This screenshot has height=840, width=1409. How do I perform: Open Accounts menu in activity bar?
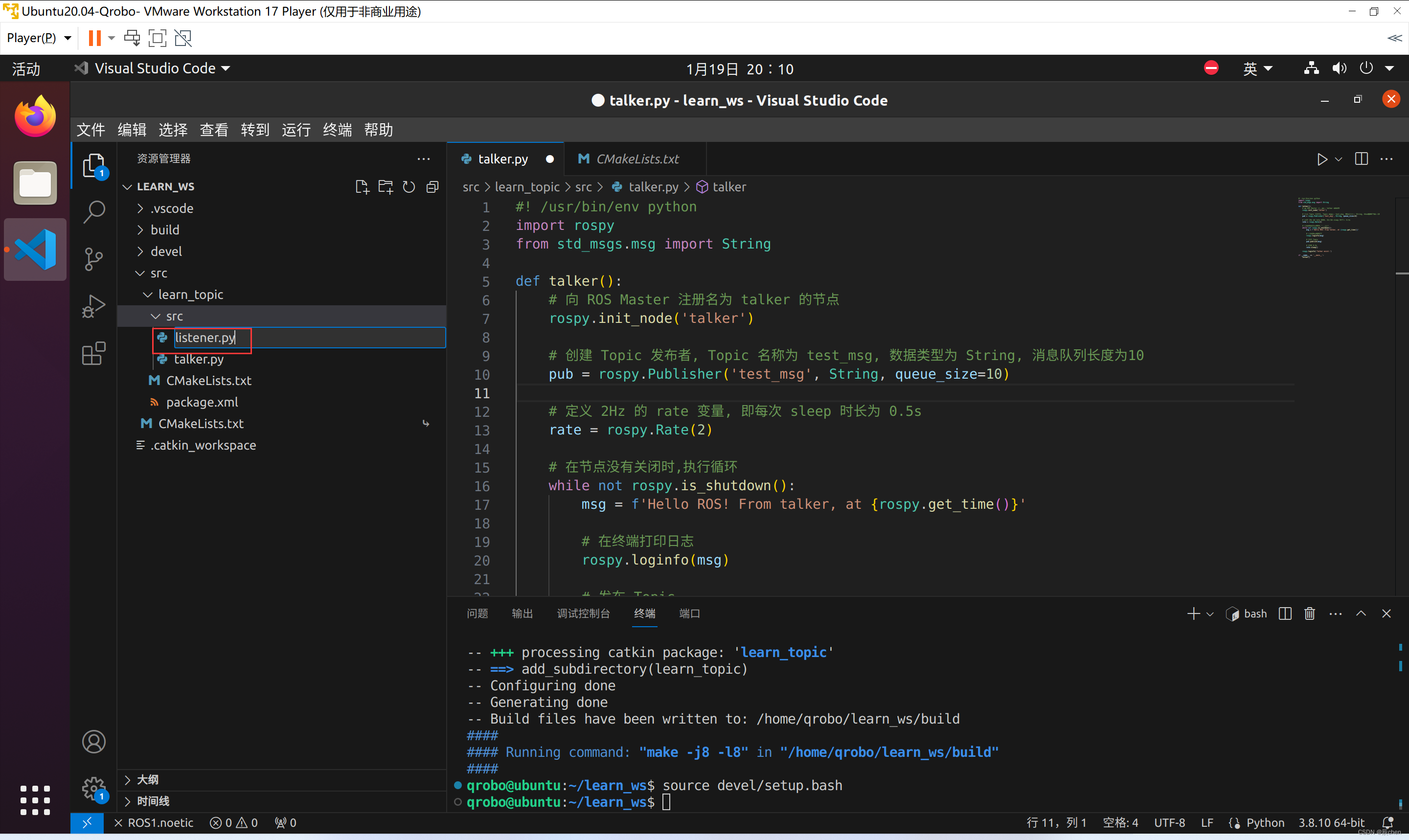pyautogui.click(x=94, y=742)
